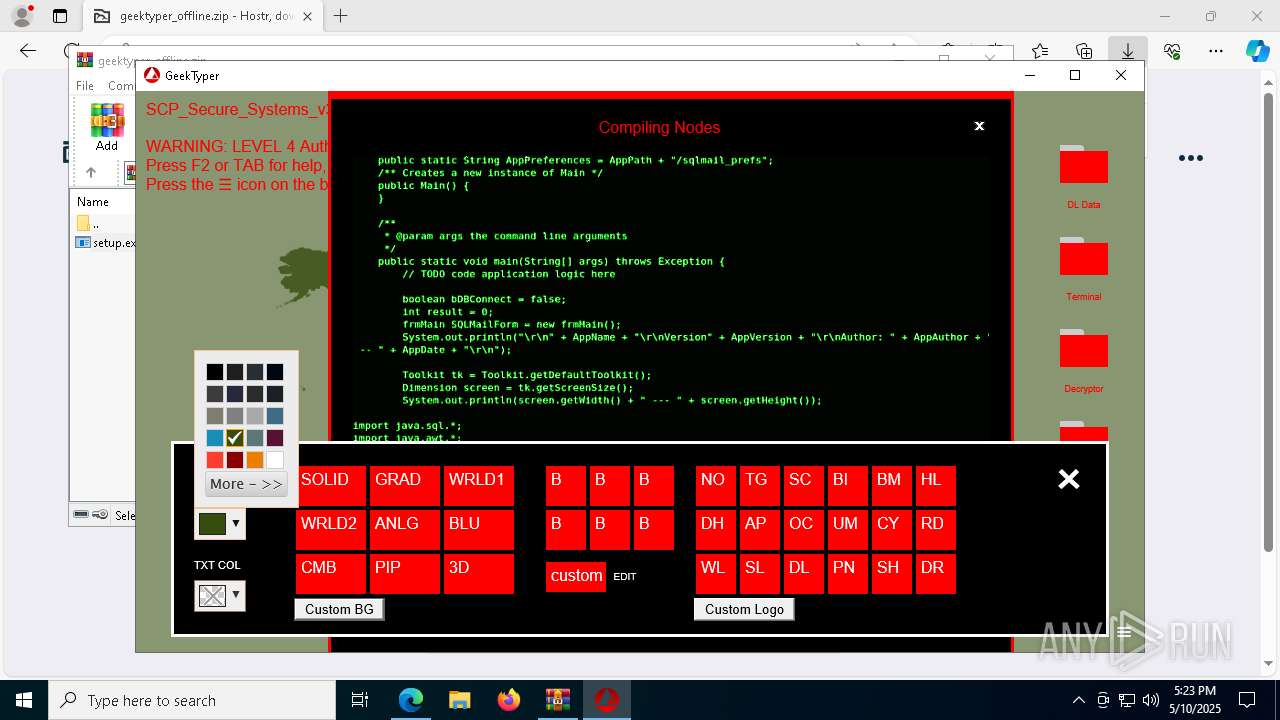Pick the BLU background style

(479, 529)
